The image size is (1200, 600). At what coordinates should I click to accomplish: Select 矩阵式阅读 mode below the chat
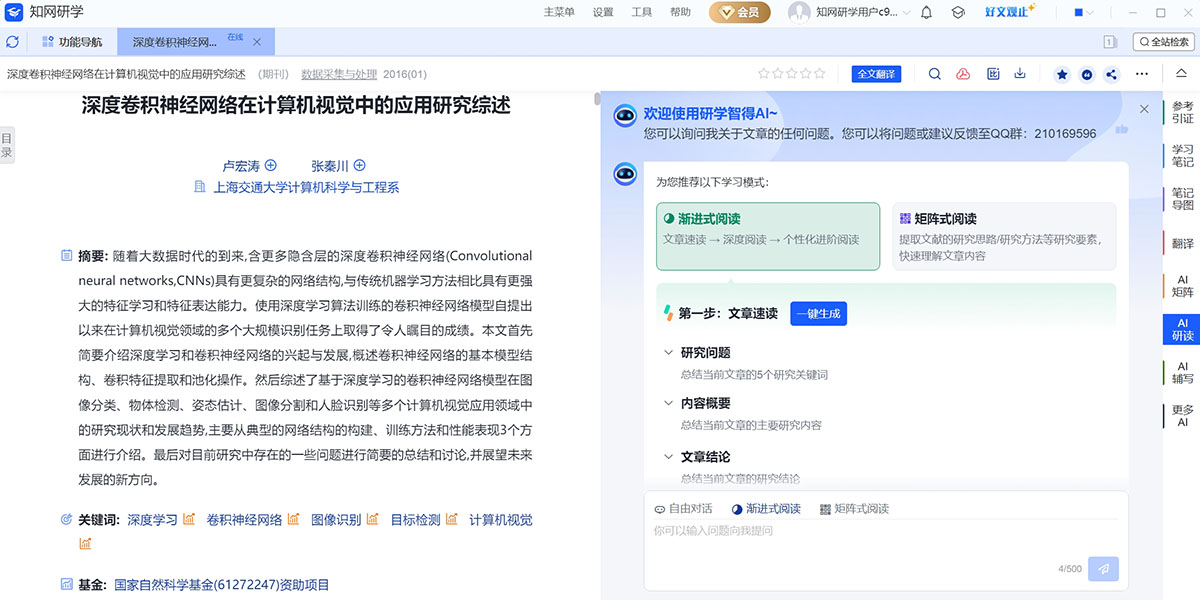(x=854, y=509)
